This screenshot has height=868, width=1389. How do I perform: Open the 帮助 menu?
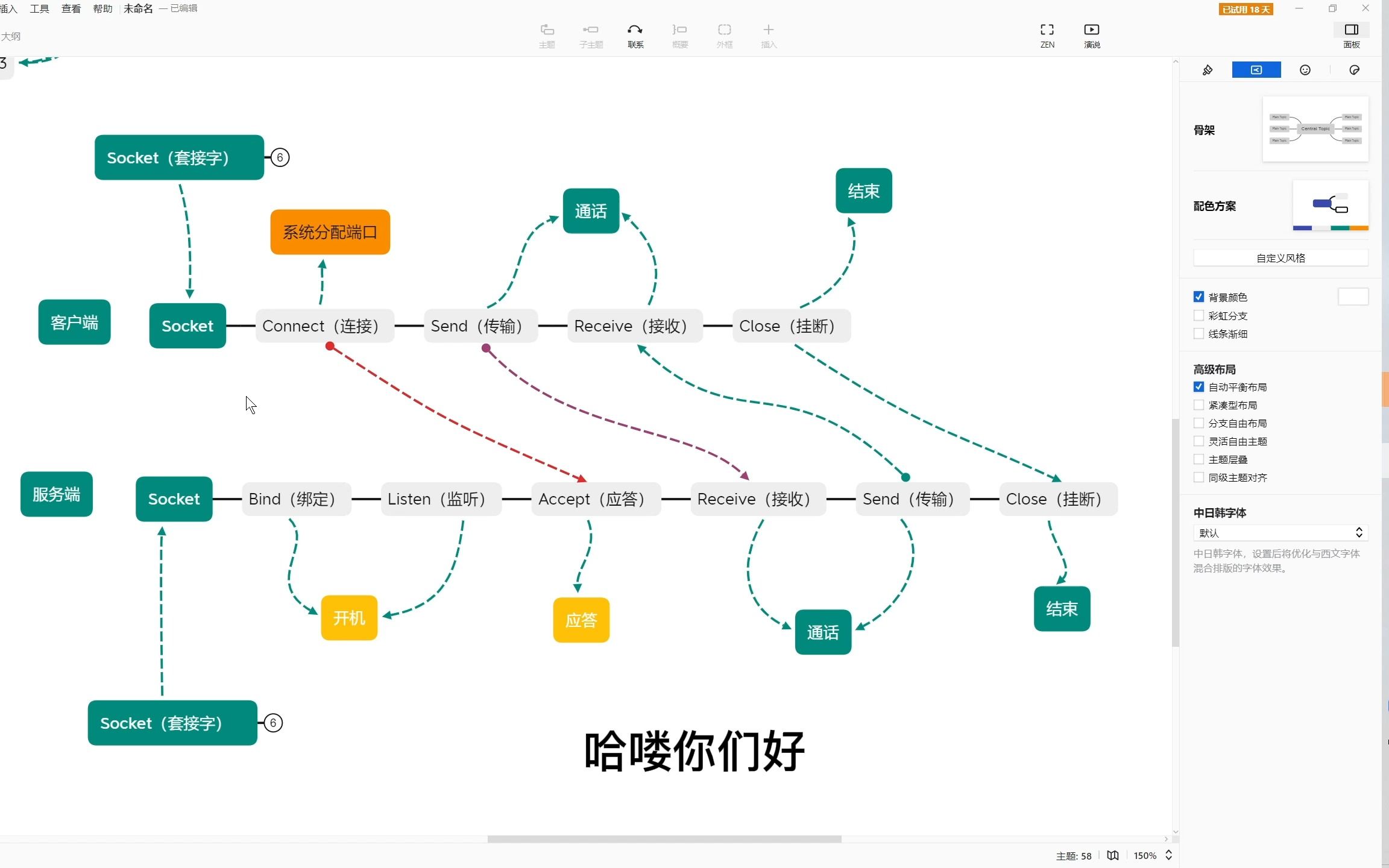102,8
